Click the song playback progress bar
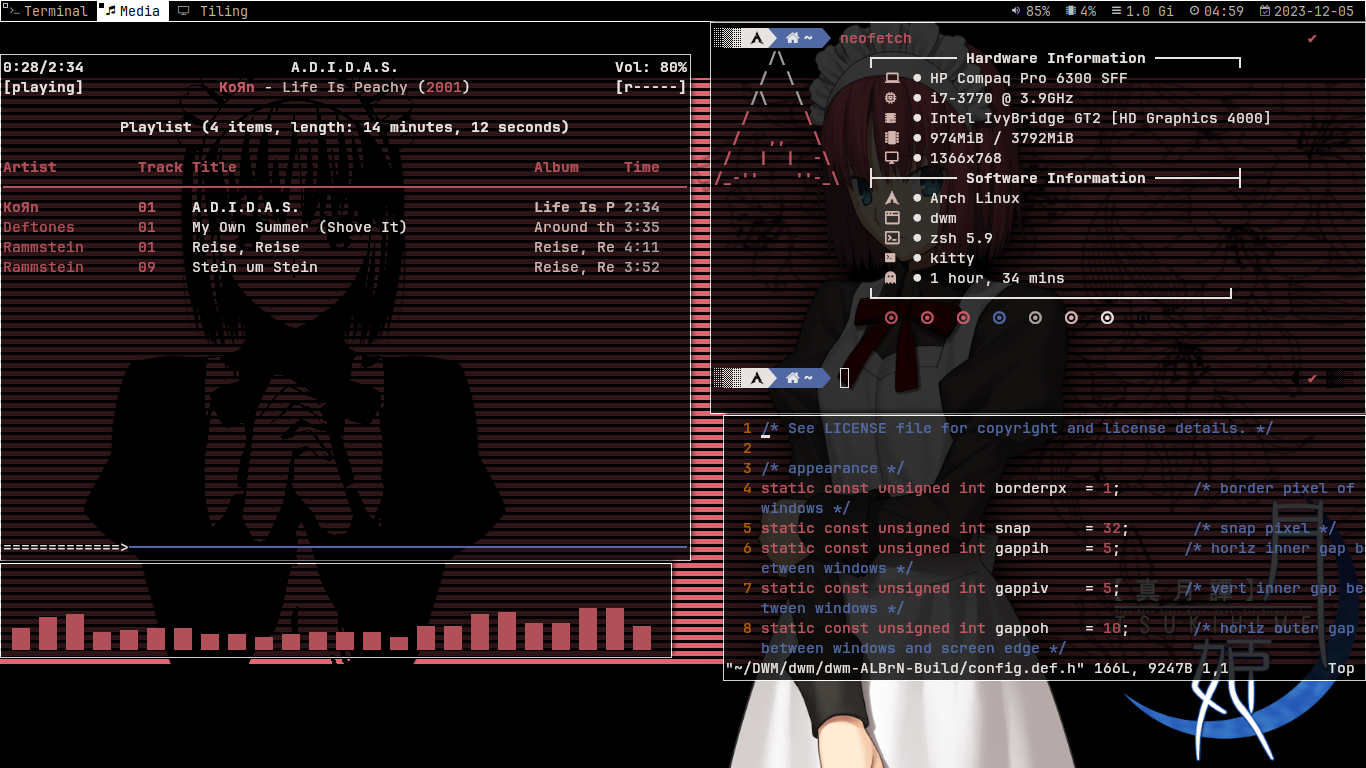Image resolution: width=1366 pixels, height=768 pixels. pos(344,547)
